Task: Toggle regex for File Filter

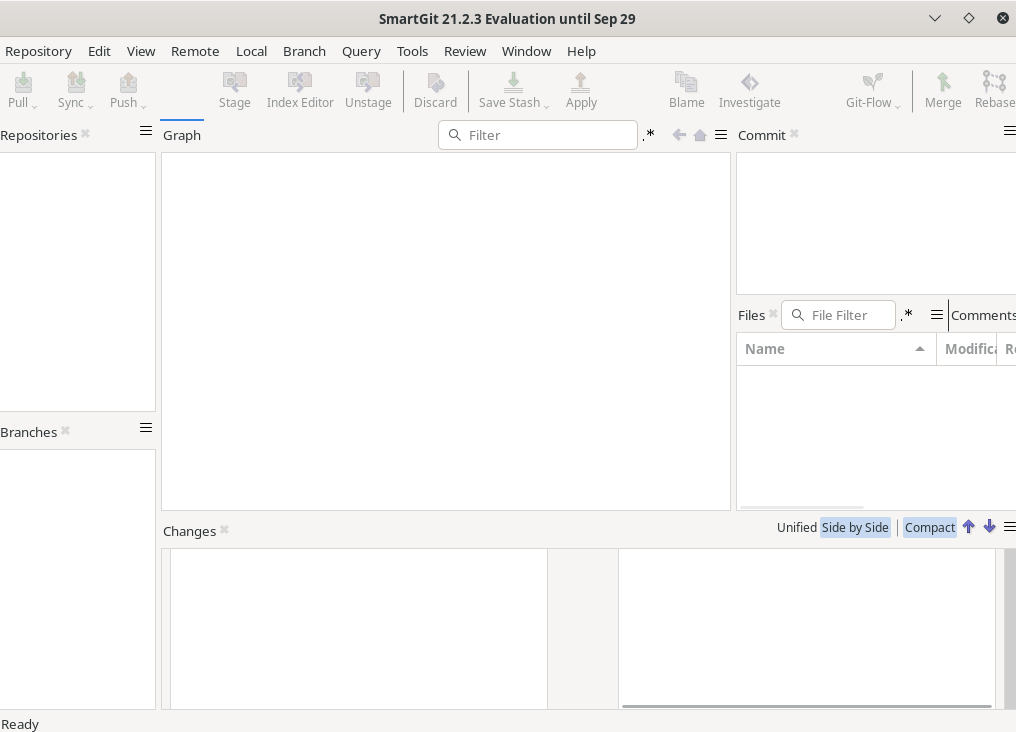Action: pos(906,315)
